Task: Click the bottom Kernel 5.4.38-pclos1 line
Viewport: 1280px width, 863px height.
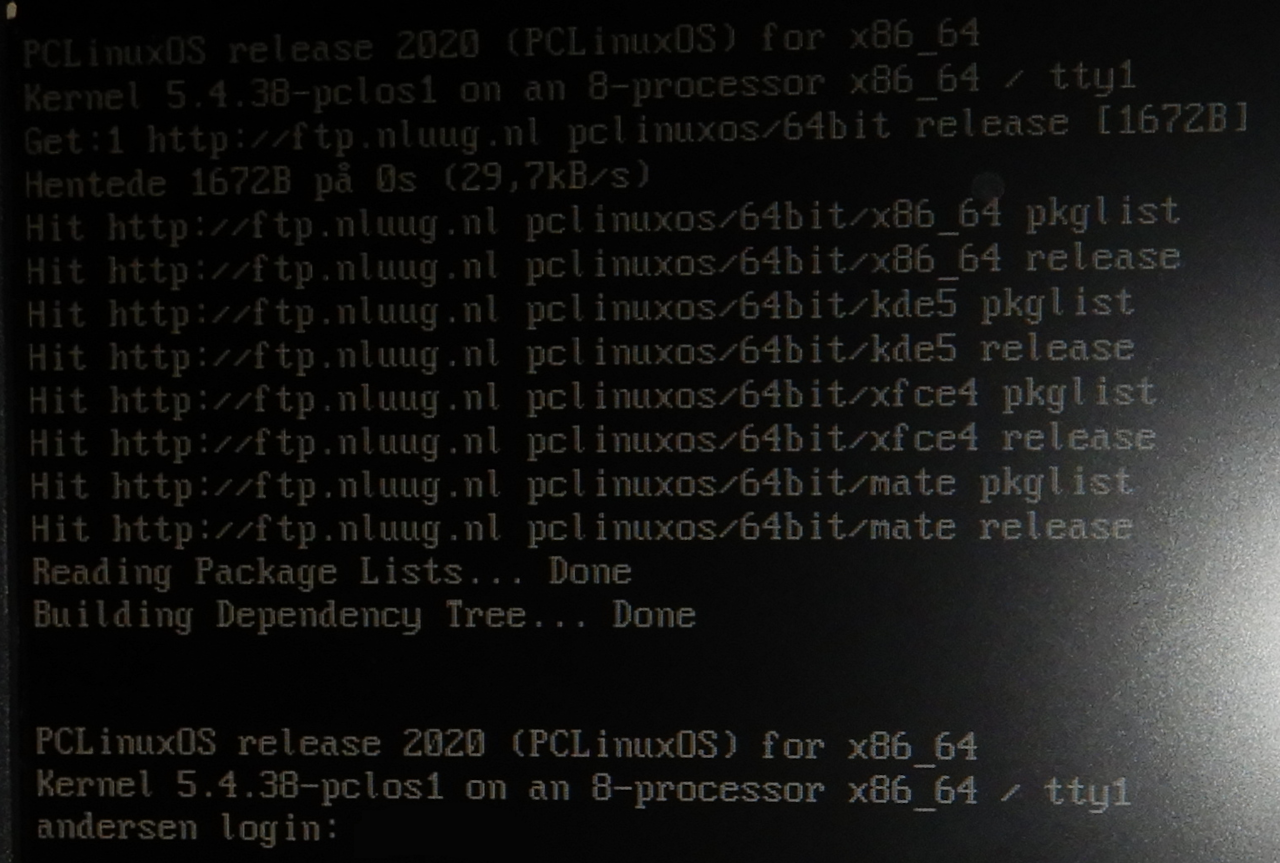Action: (583, 788)
